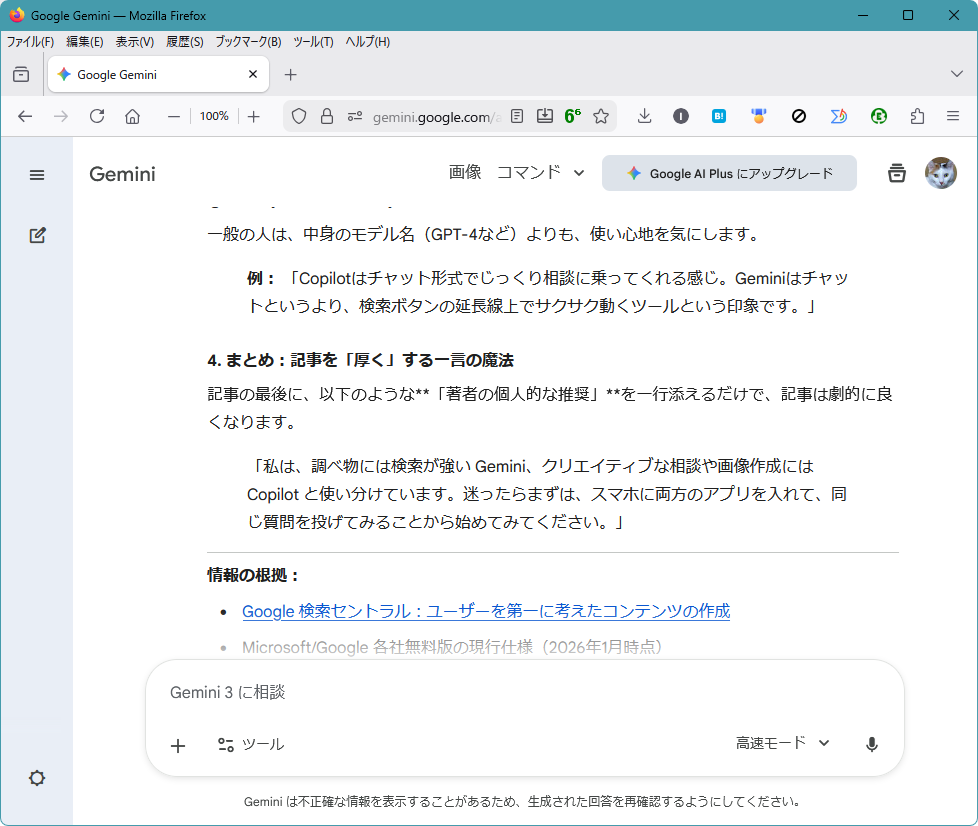Start a new chat with pencil icon
The image size is (978, 826).
point(37,235)
